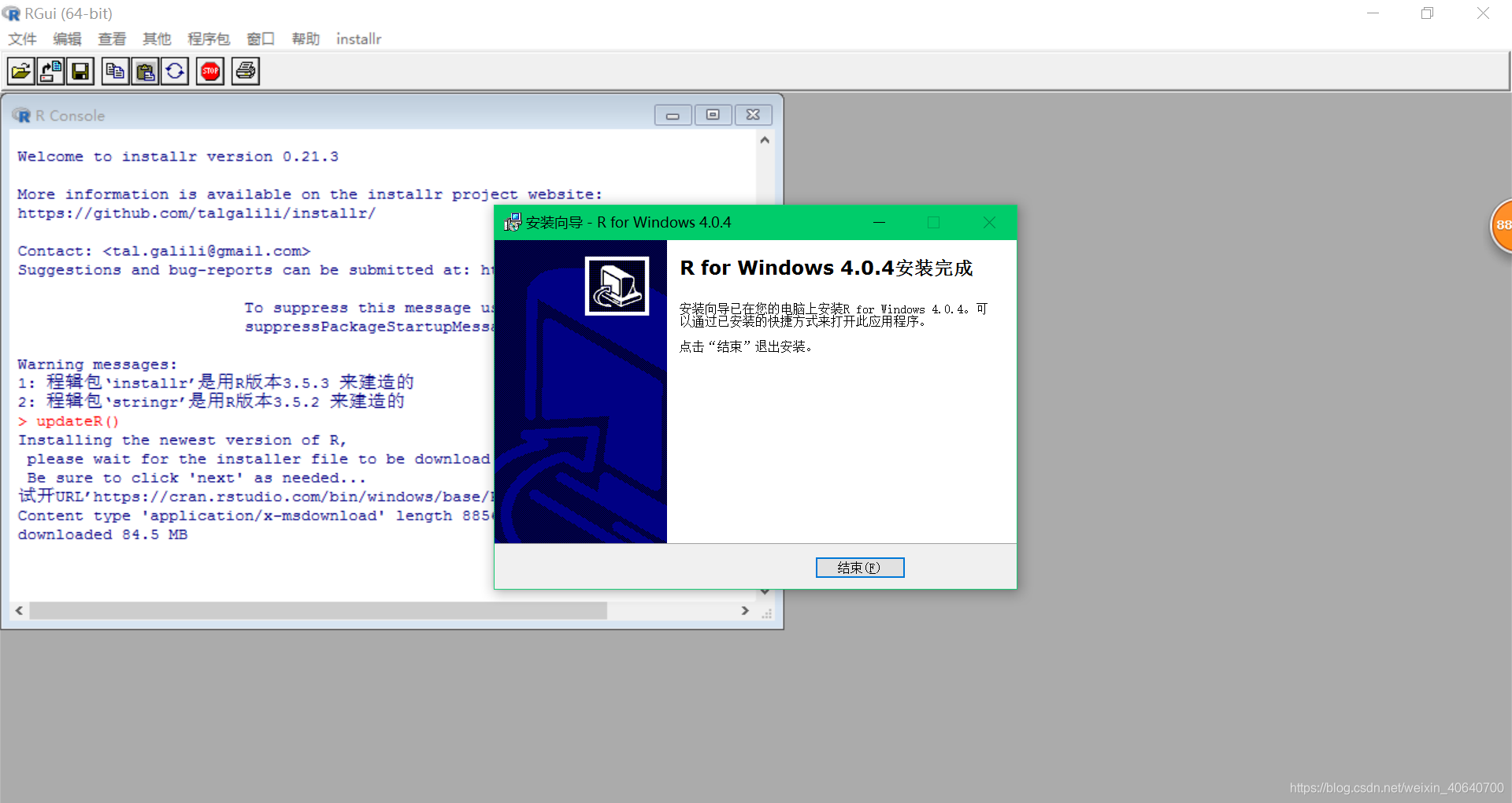This screenshot has height=803, width=1512.
Task: Open the 文件 menu
Action: [22, 39]
